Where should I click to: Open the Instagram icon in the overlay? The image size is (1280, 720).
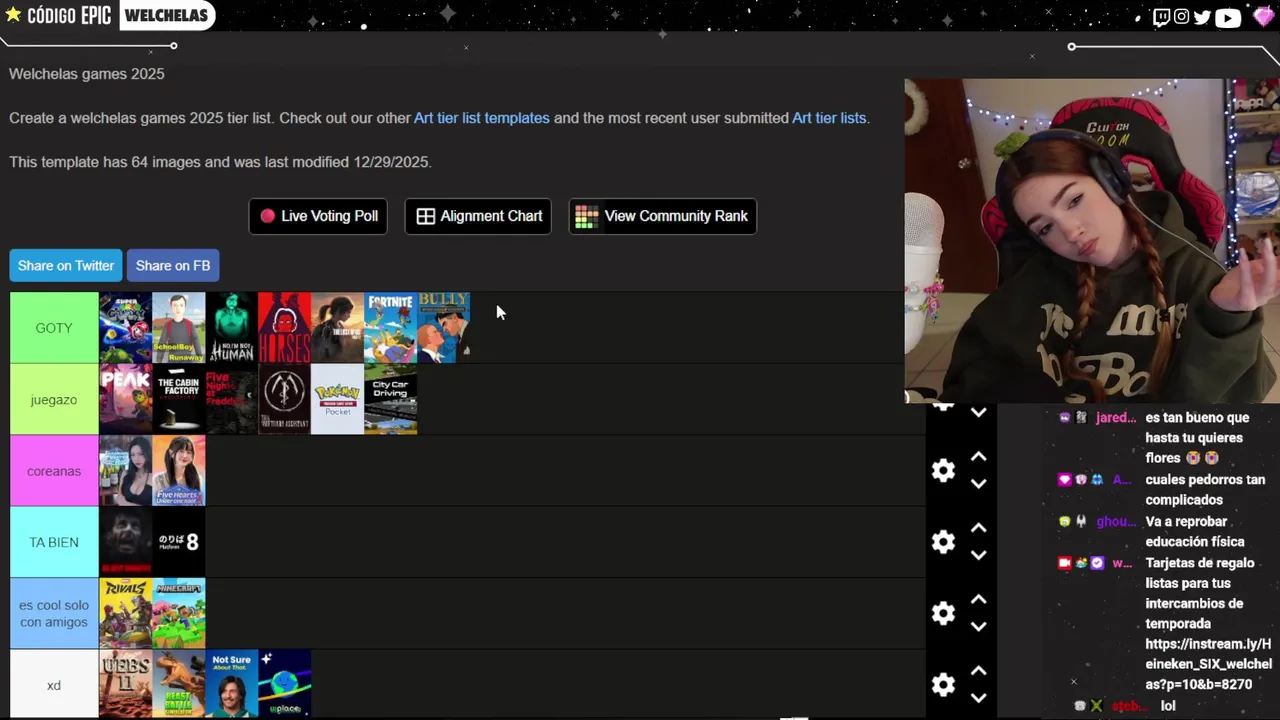[1181, 16]
